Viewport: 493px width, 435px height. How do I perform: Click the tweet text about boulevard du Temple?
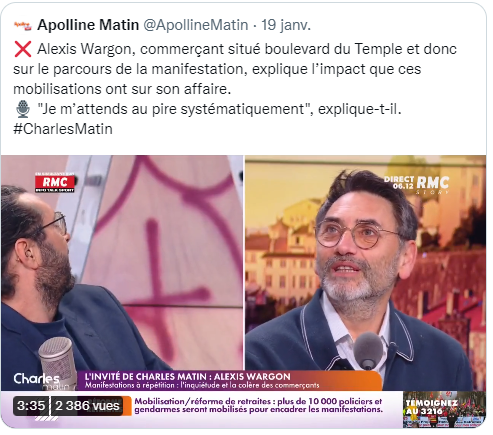235,69
